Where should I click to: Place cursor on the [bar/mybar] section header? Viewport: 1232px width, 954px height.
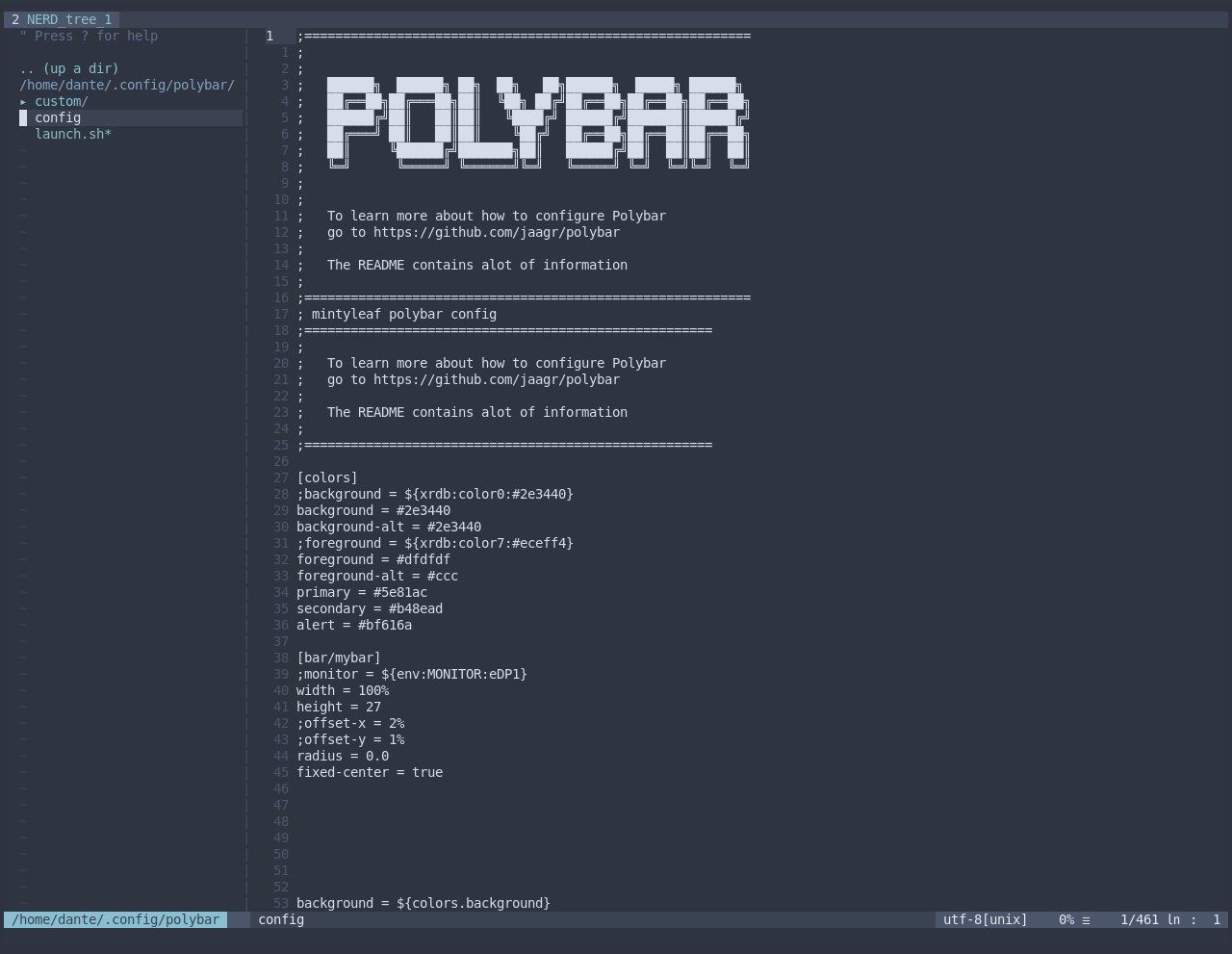coord(339,657)
